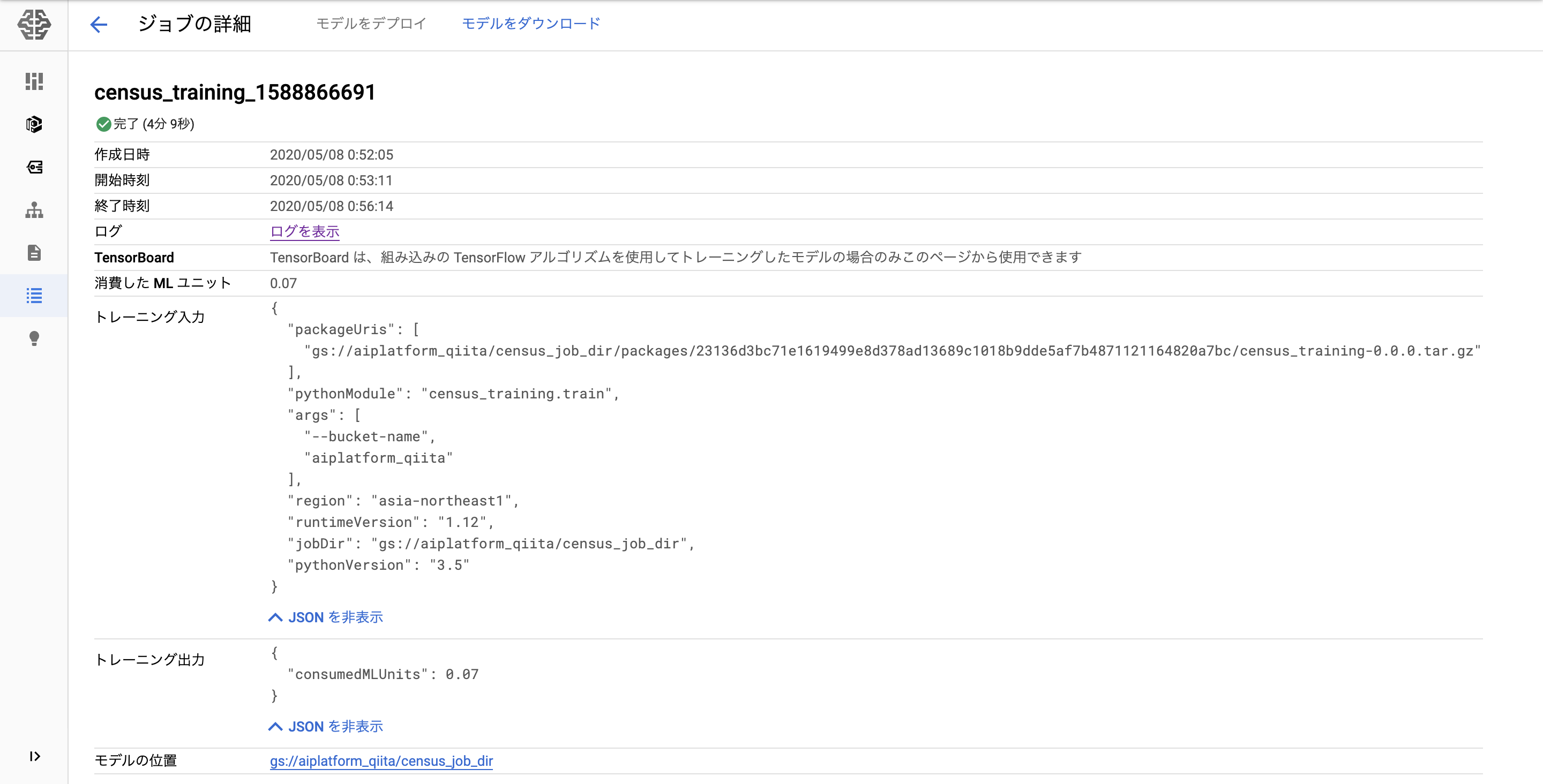Click the job name census_training_1588866691

point(235,92)
